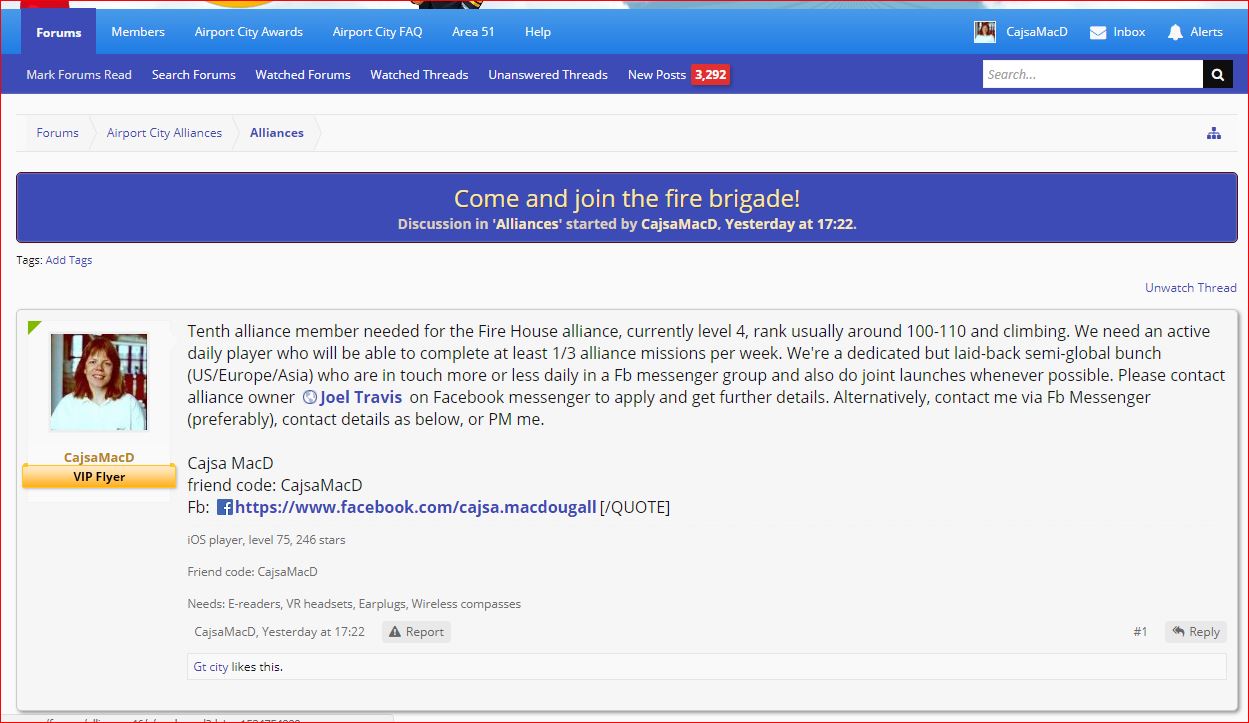Screen dimensions: 1249x723
Task: Click Mark Forums Read
Action: pos(79,75)
